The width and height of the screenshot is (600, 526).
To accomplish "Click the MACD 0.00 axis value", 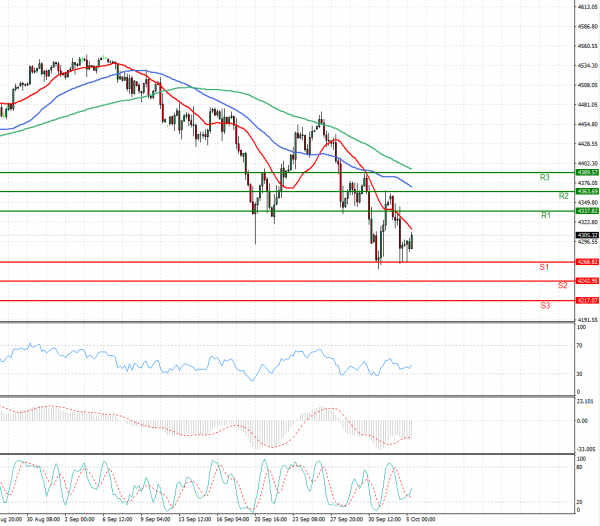I will pos(582,421).
